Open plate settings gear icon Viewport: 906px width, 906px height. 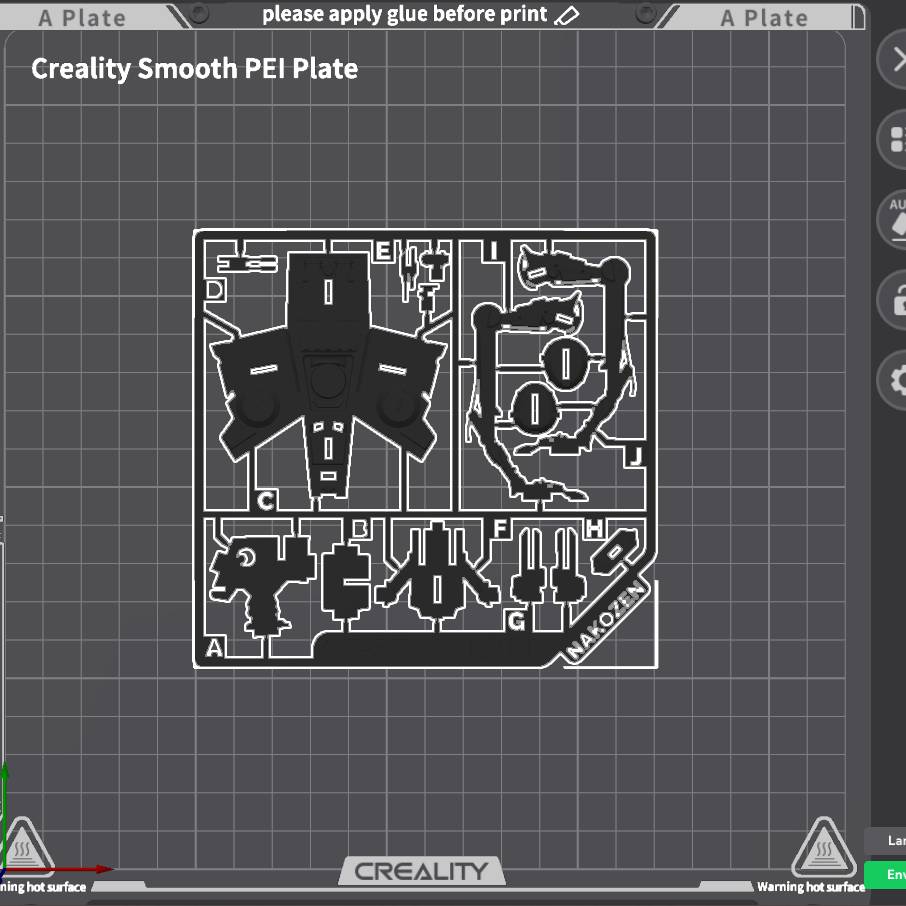[895, 380]
